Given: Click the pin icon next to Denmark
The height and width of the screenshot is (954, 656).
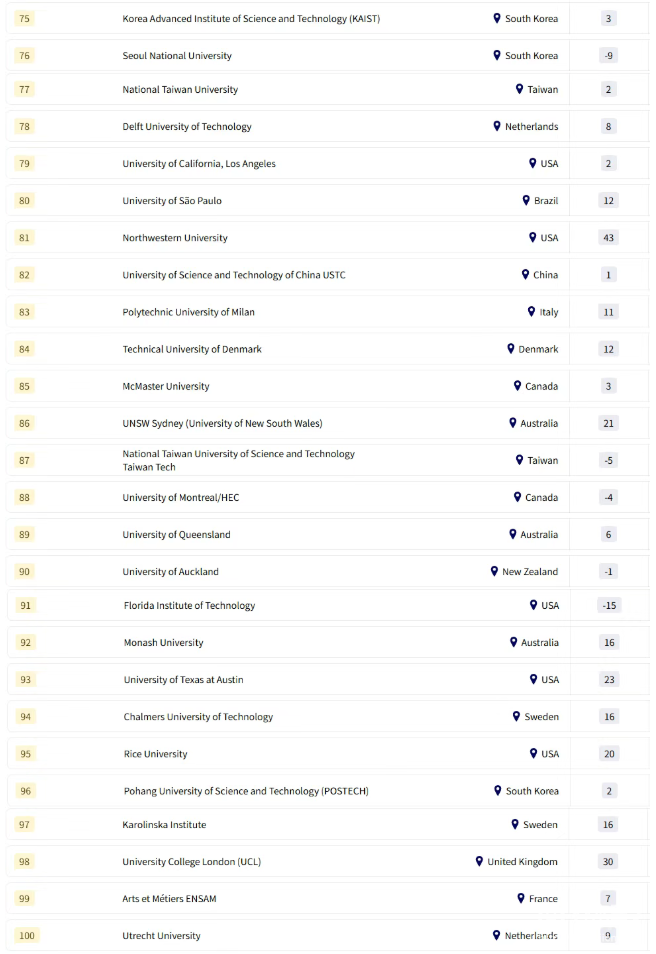Looking at the screenshot, I should [x=510, y=349].
